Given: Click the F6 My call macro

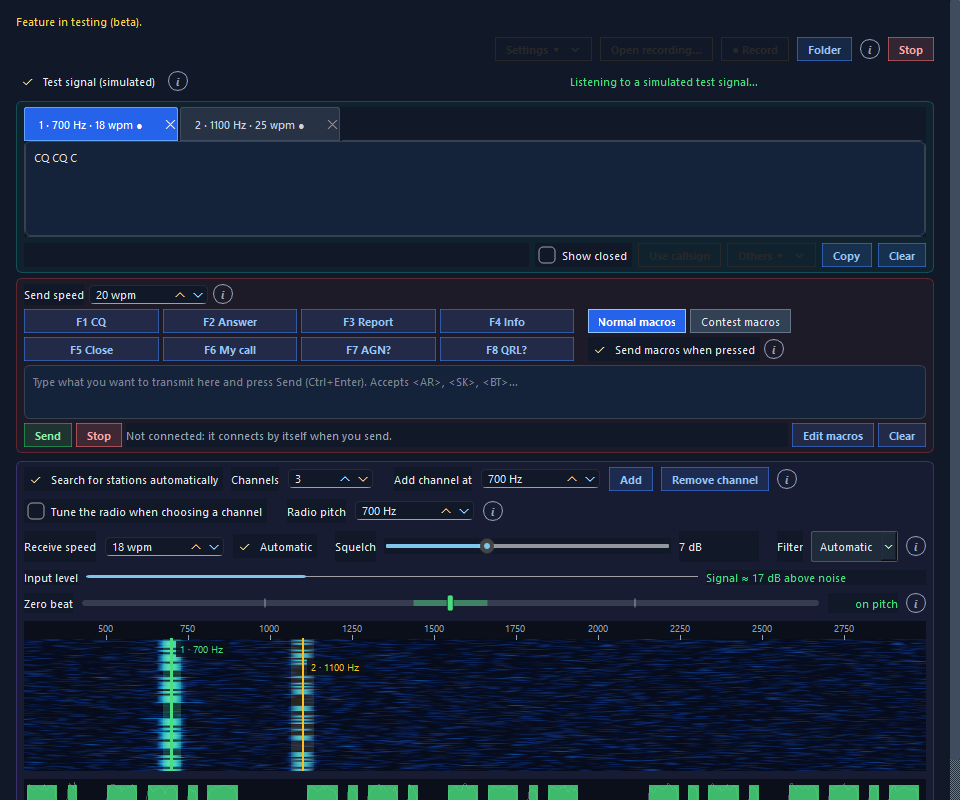Looking at the screenshot, I should click(x=230, y=350).
